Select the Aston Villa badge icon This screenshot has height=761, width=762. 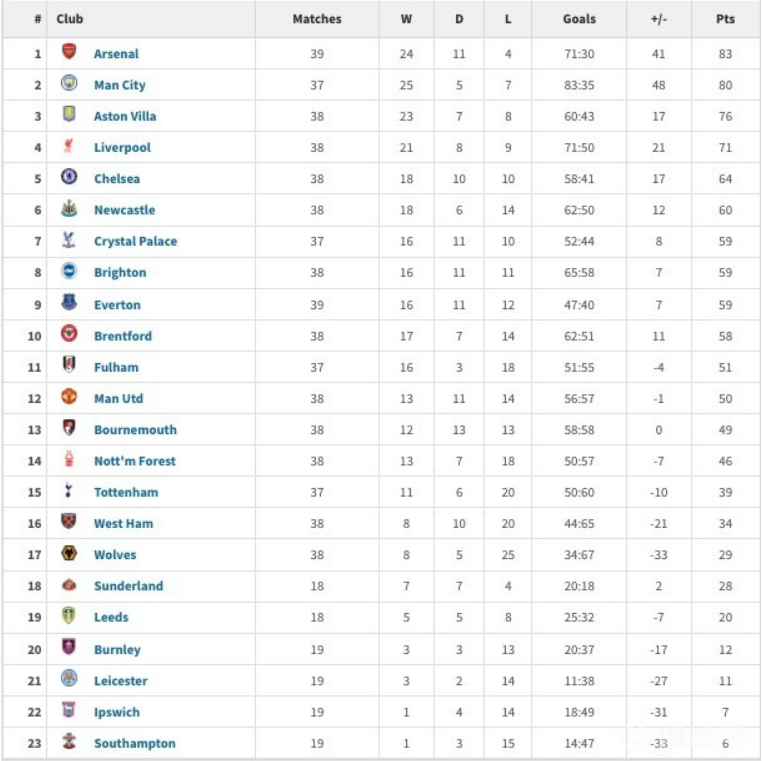coord(69,115)
